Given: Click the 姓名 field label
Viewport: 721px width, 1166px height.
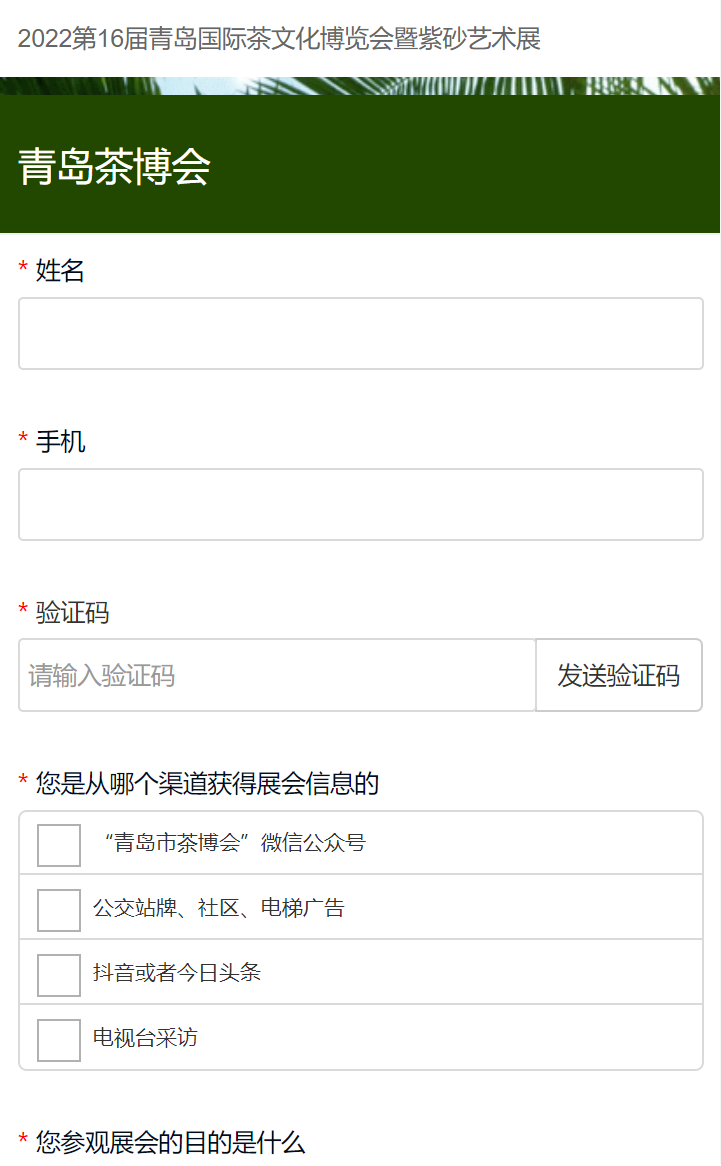Looking at the screenshot, I should coord(60,270).
